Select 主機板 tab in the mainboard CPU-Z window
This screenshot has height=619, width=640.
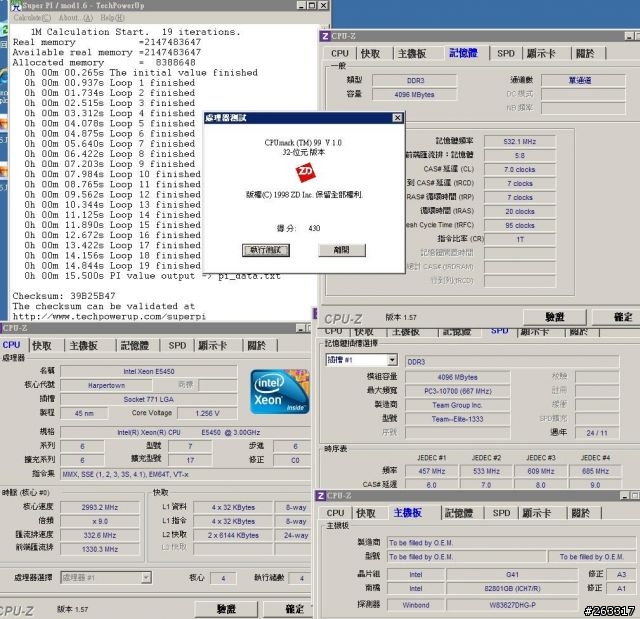408,512
